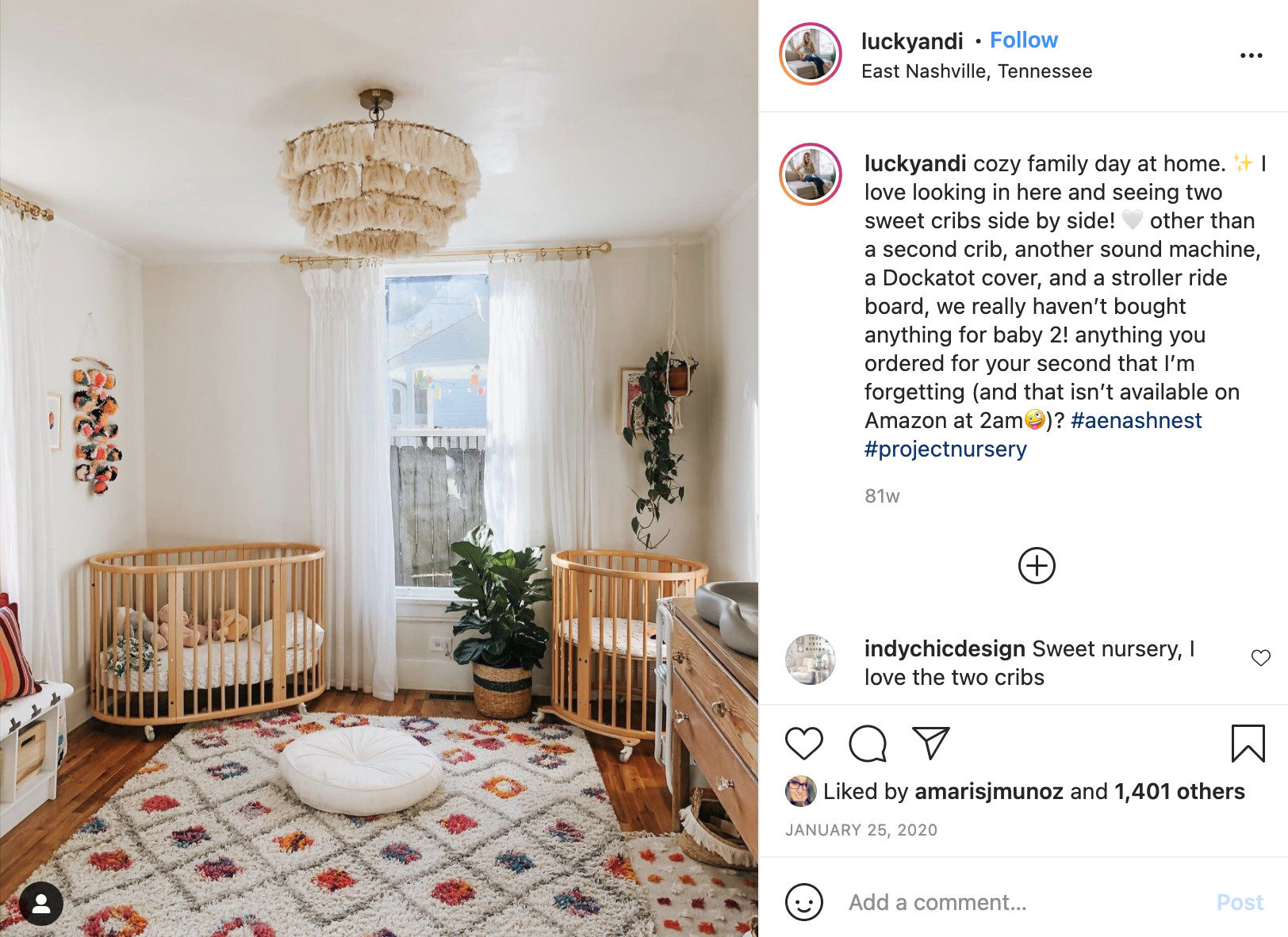Viewport: 1288px width, 937px height.
Task: Open the #projectnursery hashtag
Action: 945,449
